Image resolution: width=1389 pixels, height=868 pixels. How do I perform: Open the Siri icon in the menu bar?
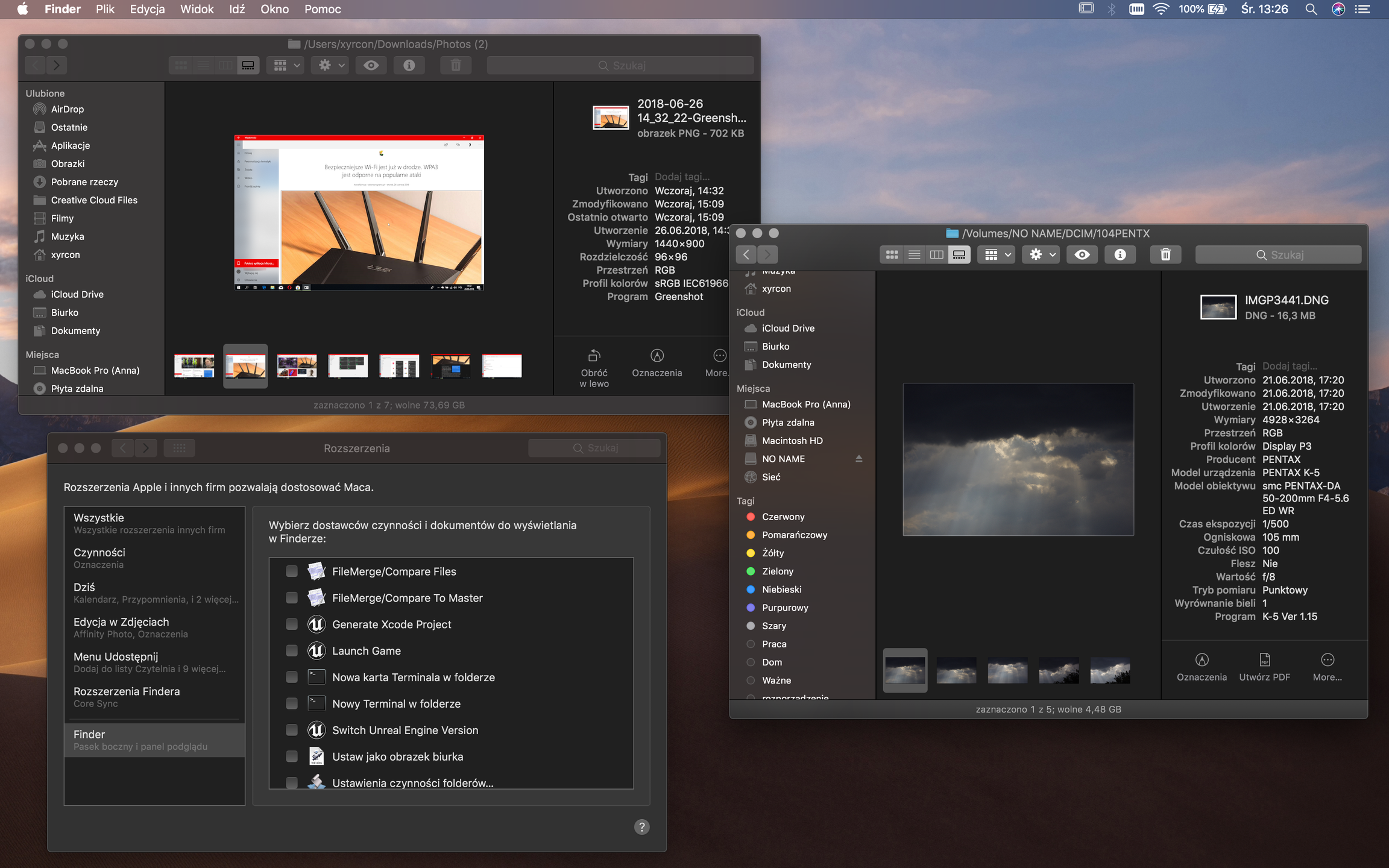click(x=1338, y=9)
